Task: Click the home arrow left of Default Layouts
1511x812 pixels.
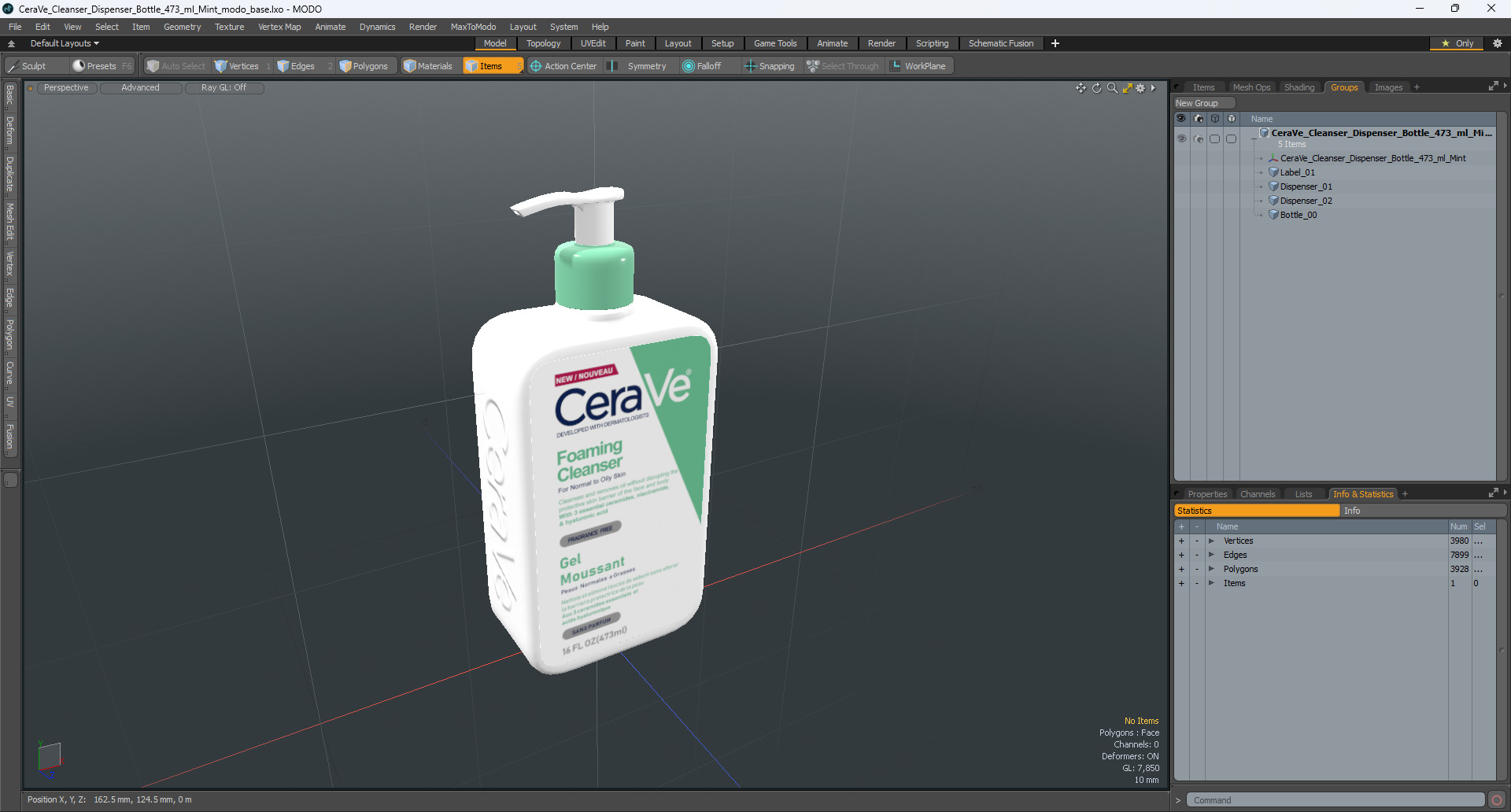Action: [11, 44]
